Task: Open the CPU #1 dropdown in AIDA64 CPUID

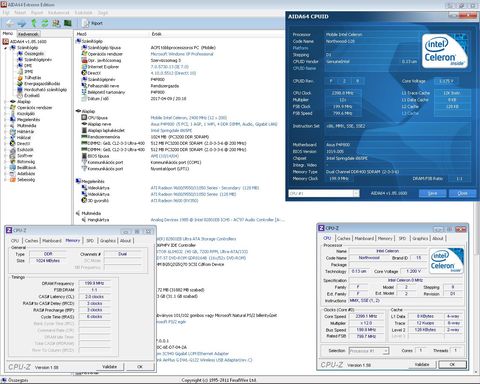Action: 356,193
